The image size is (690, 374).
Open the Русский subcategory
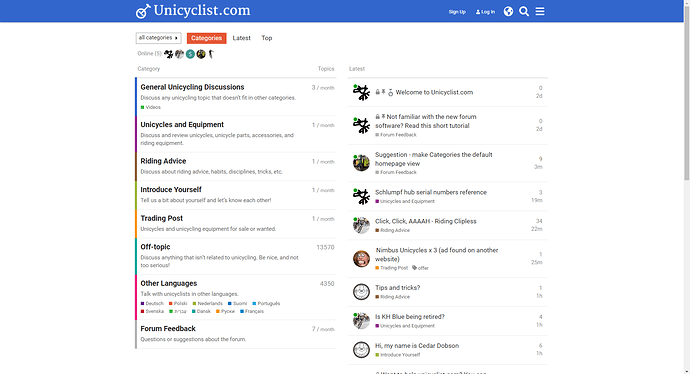(225, 312)
